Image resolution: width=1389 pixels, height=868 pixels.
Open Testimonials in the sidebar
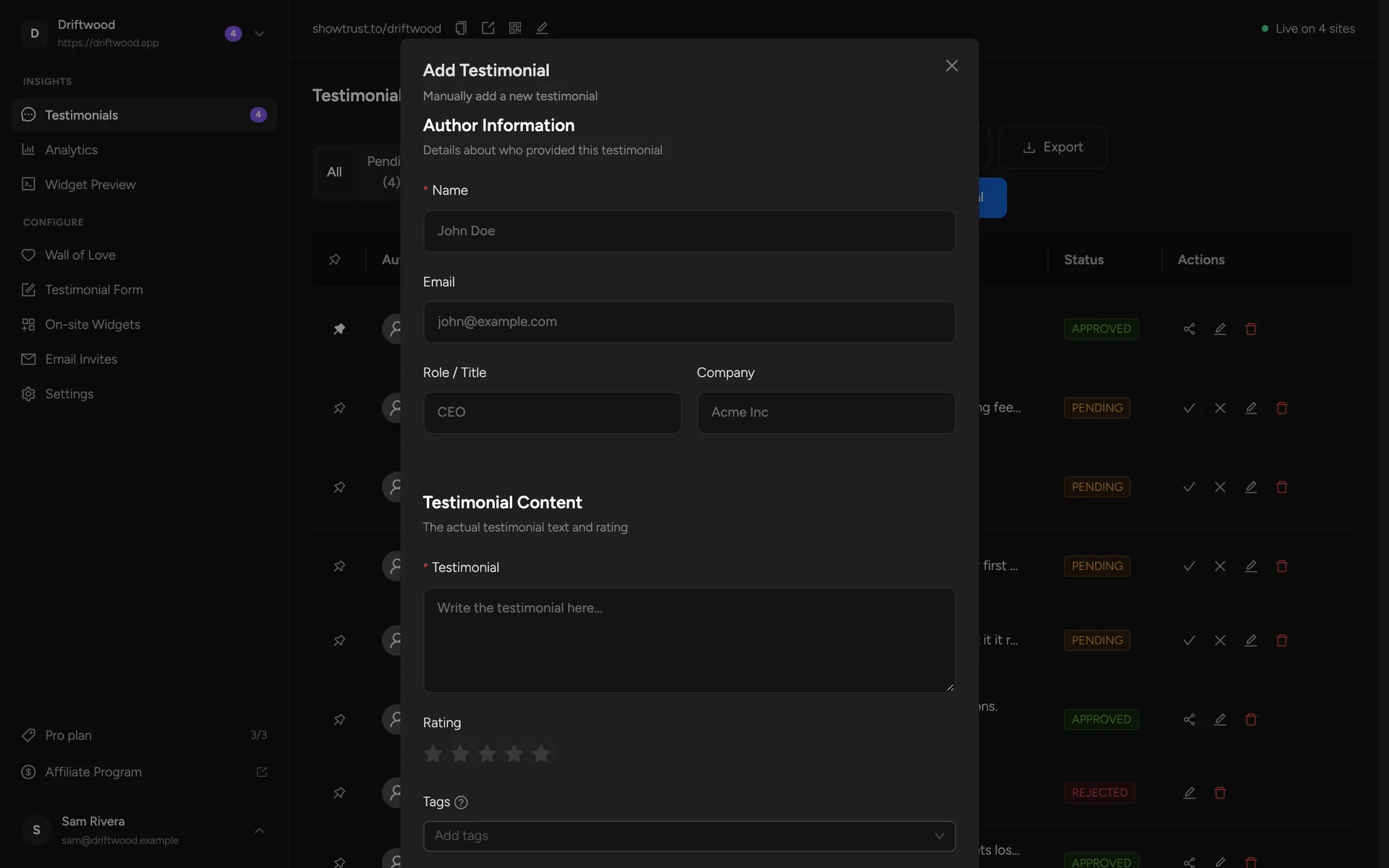click(144, 115)
